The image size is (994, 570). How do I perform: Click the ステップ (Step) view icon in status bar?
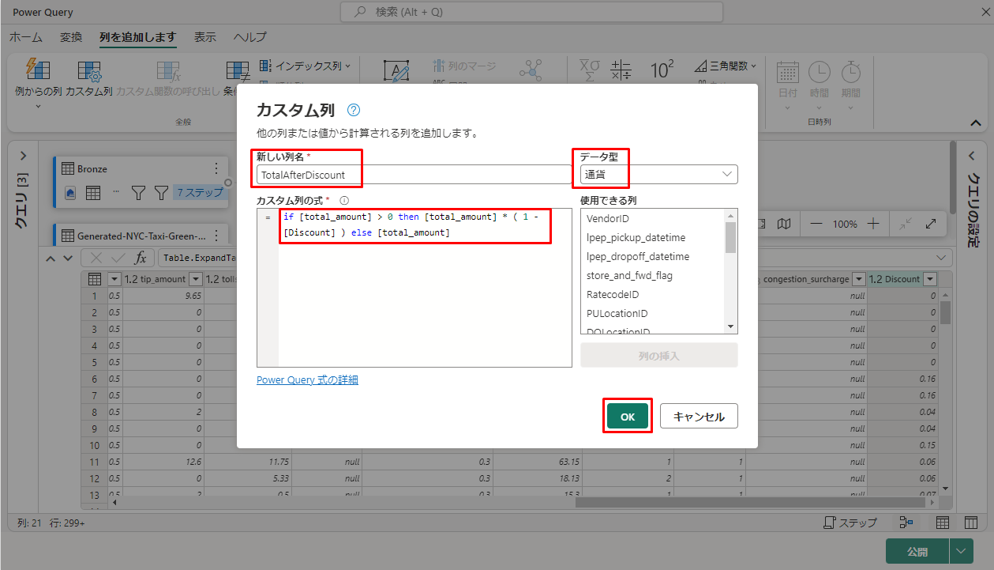849,522
